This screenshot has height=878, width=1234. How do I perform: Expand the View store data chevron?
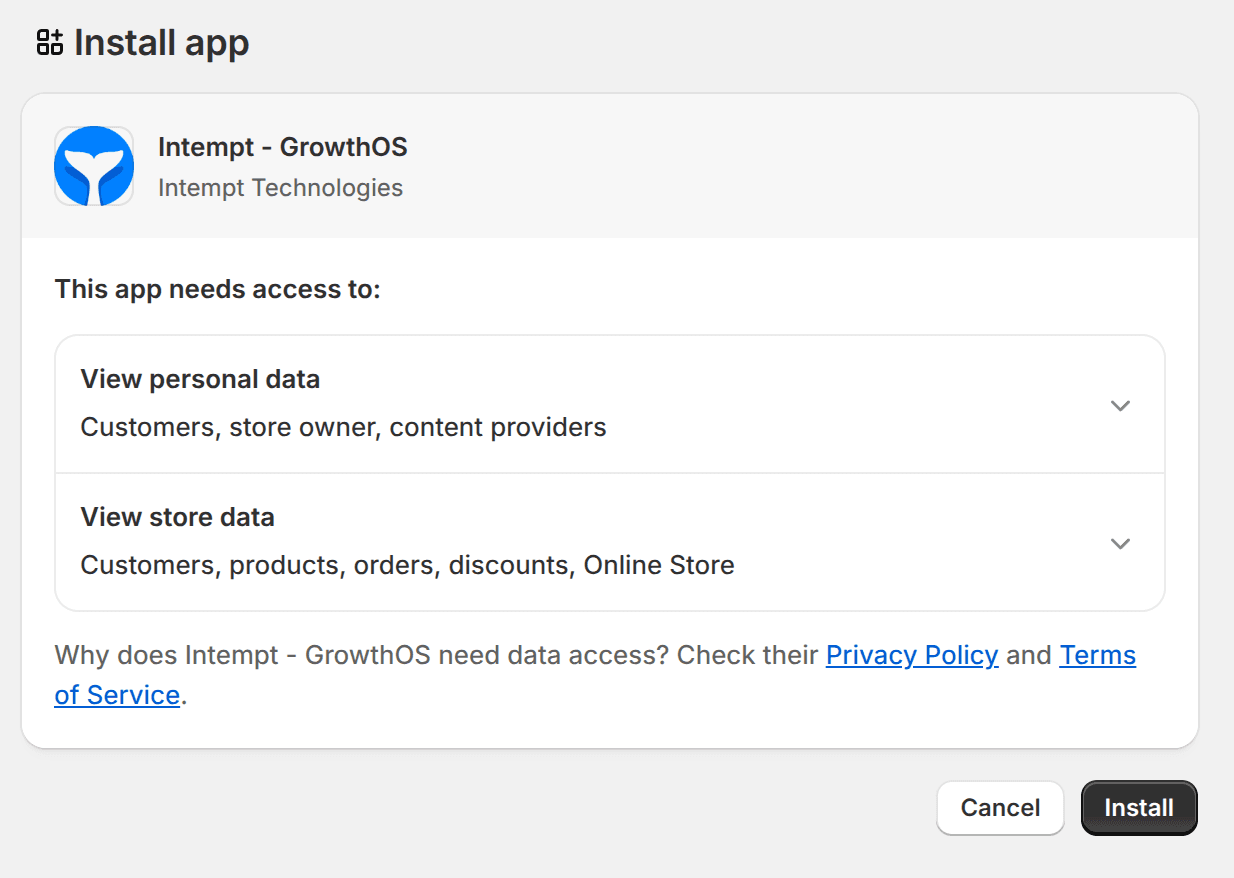tap(1120, 543)
